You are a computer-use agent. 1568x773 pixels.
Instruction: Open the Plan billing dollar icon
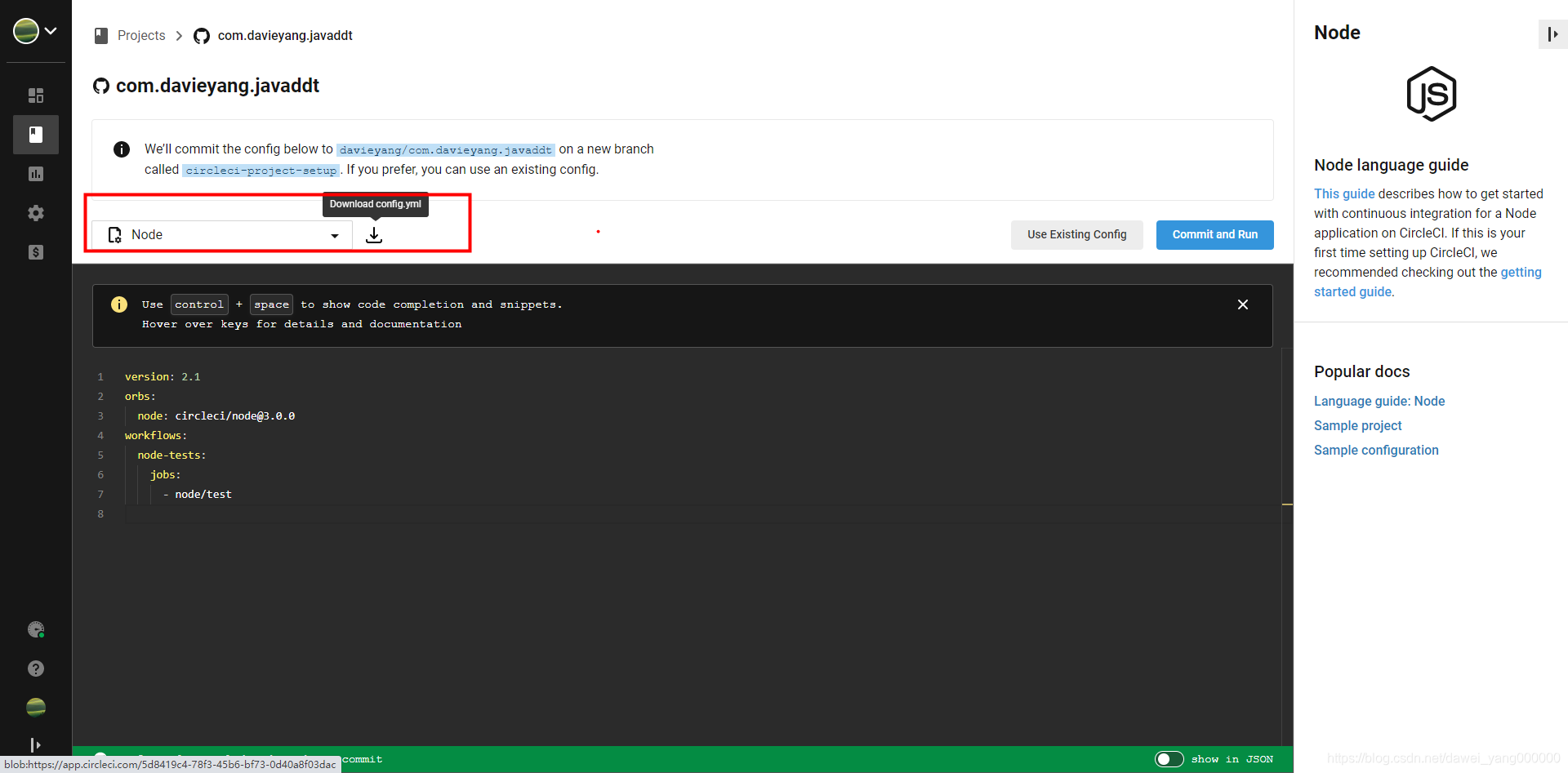point(36,252)
